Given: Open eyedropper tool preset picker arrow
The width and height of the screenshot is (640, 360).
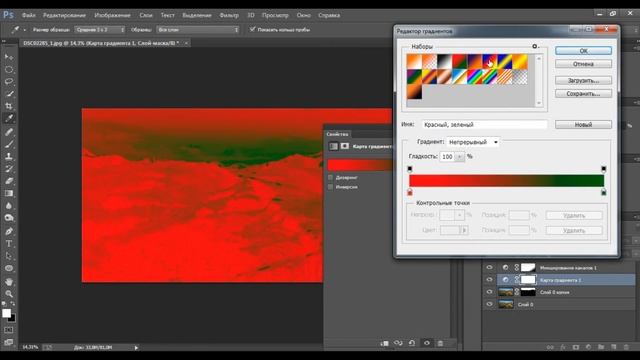Looking at the screenshot, I should coord(24,30).
